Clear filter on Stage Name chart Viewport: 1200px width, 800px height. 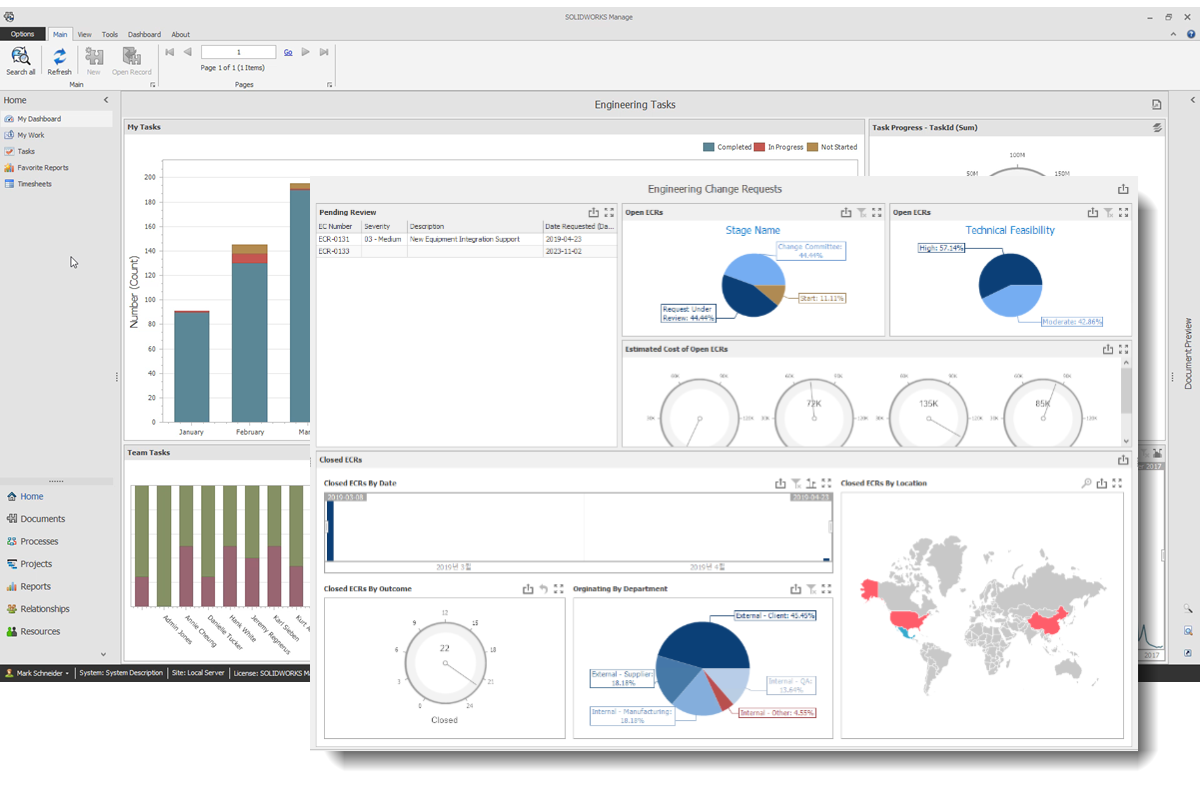[x=861, y=212]
